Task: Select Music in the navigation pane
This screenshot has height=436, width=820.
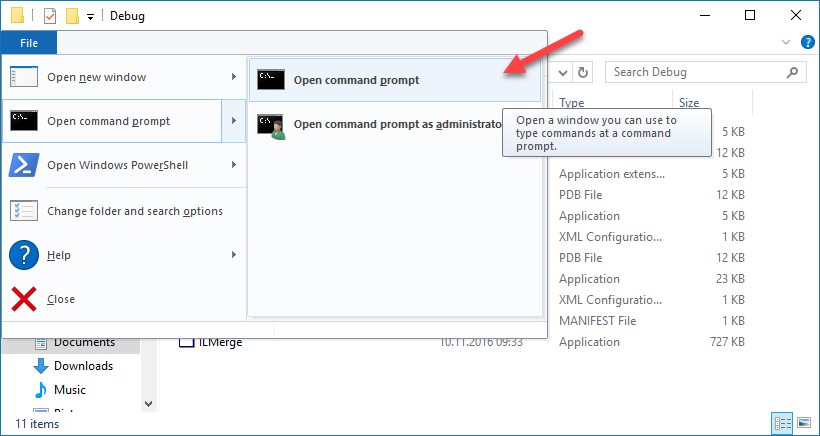Action: pyautogui.click(x=70, y=389)
